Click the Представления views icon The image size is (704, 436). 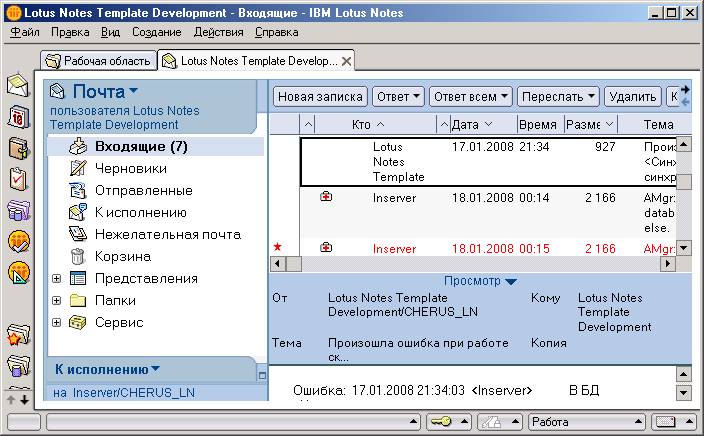coord(78,278)
